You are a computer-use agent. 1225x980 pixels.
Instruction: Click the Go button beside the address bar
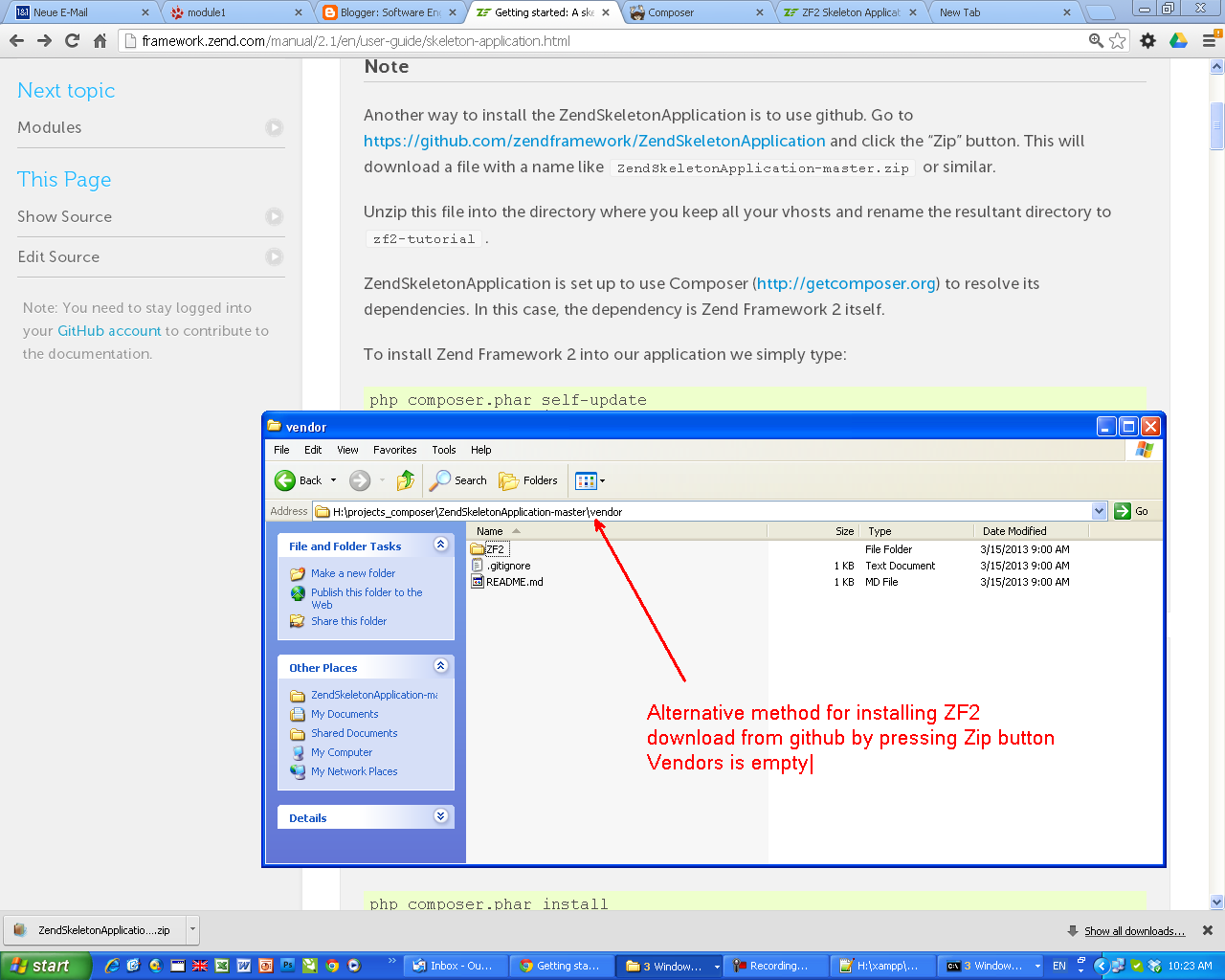click(x=1132, y=511)
